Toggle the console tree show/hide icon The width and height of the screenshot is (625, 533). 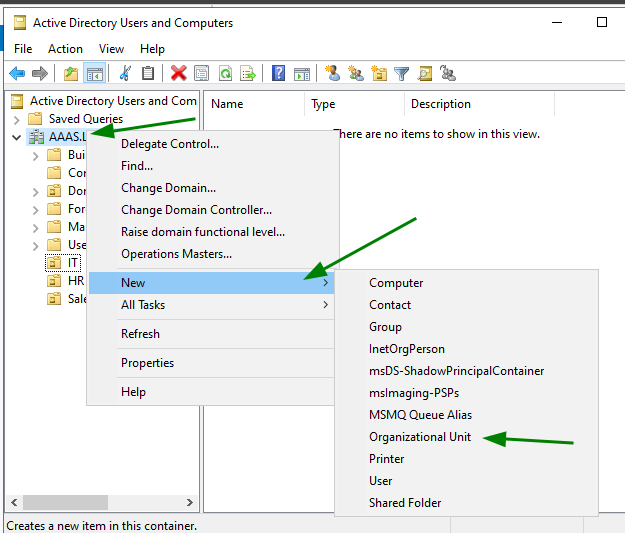click(94, 73)
